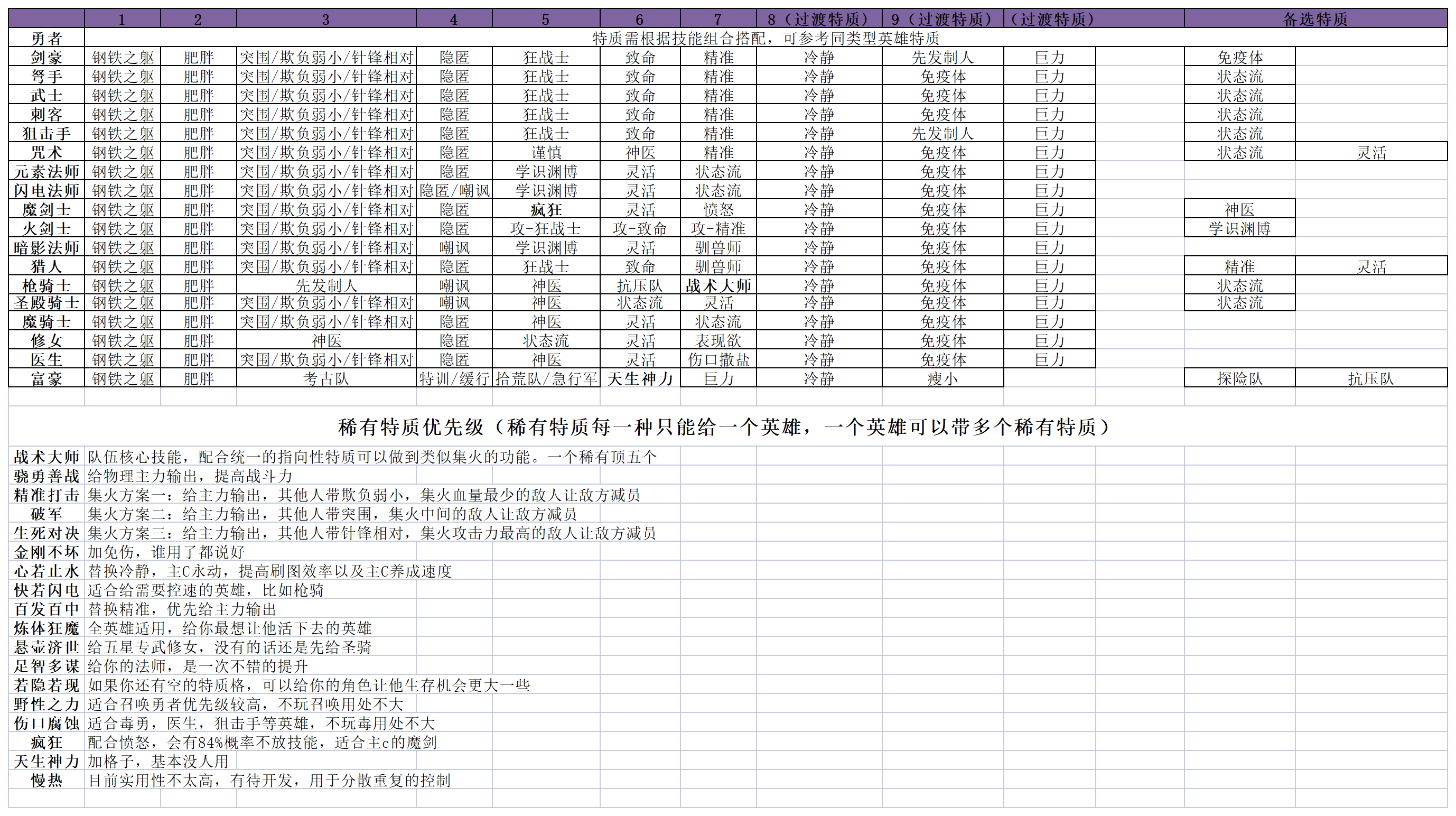Click the 考古队 cell in 富豪 row
1456x816 pixels.
(x=326, y=378)
